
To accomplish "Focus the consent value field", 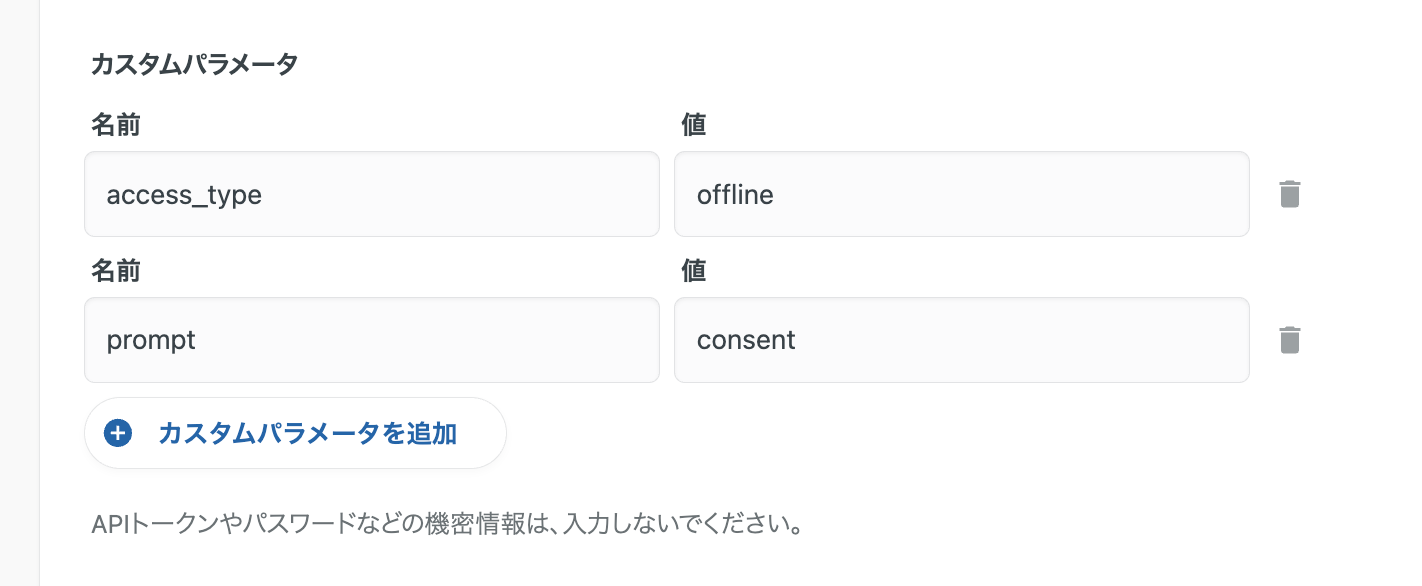I will [x=961, y=340].
